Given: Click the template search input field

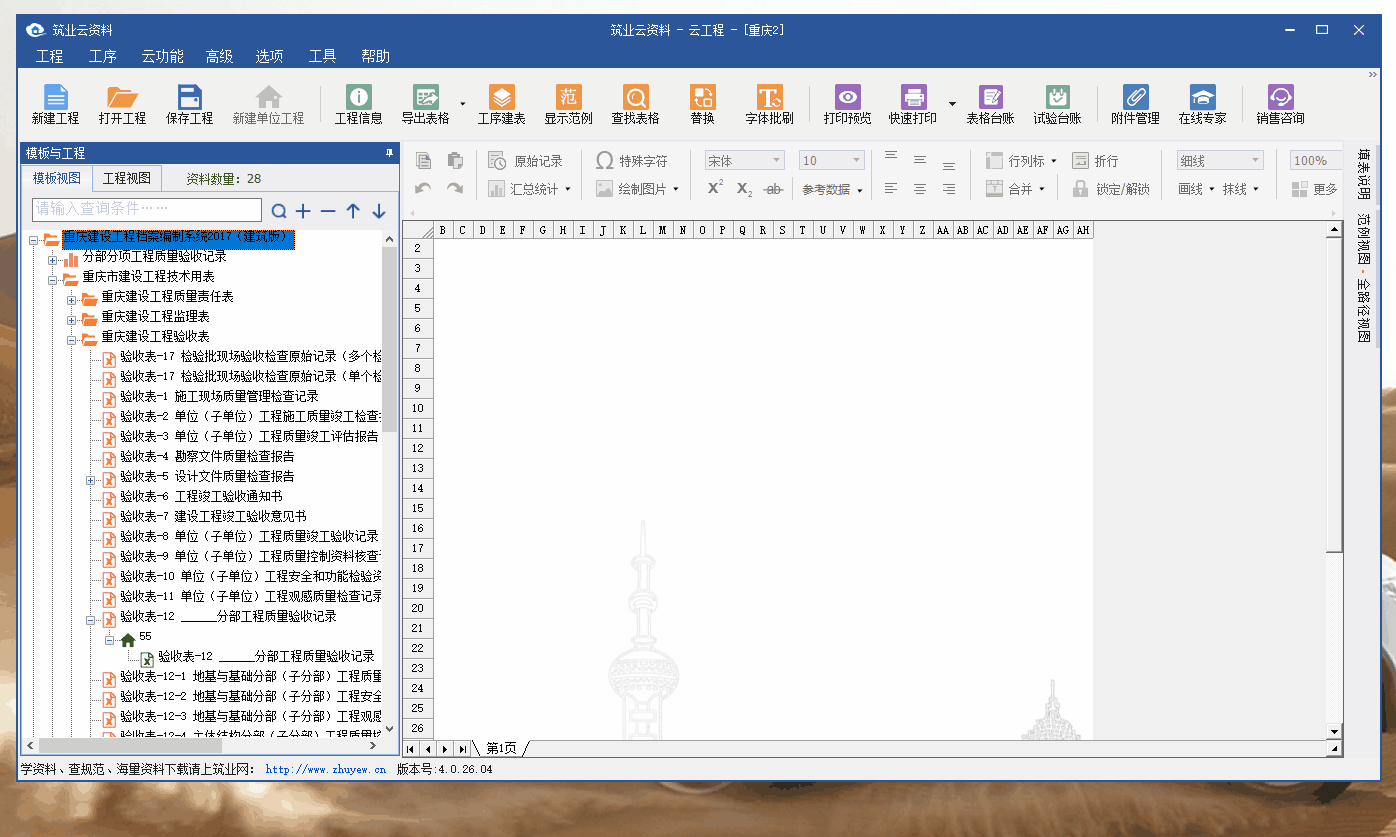Looking at the screenshot, I should pyautogui.click(x=147, y=210).
